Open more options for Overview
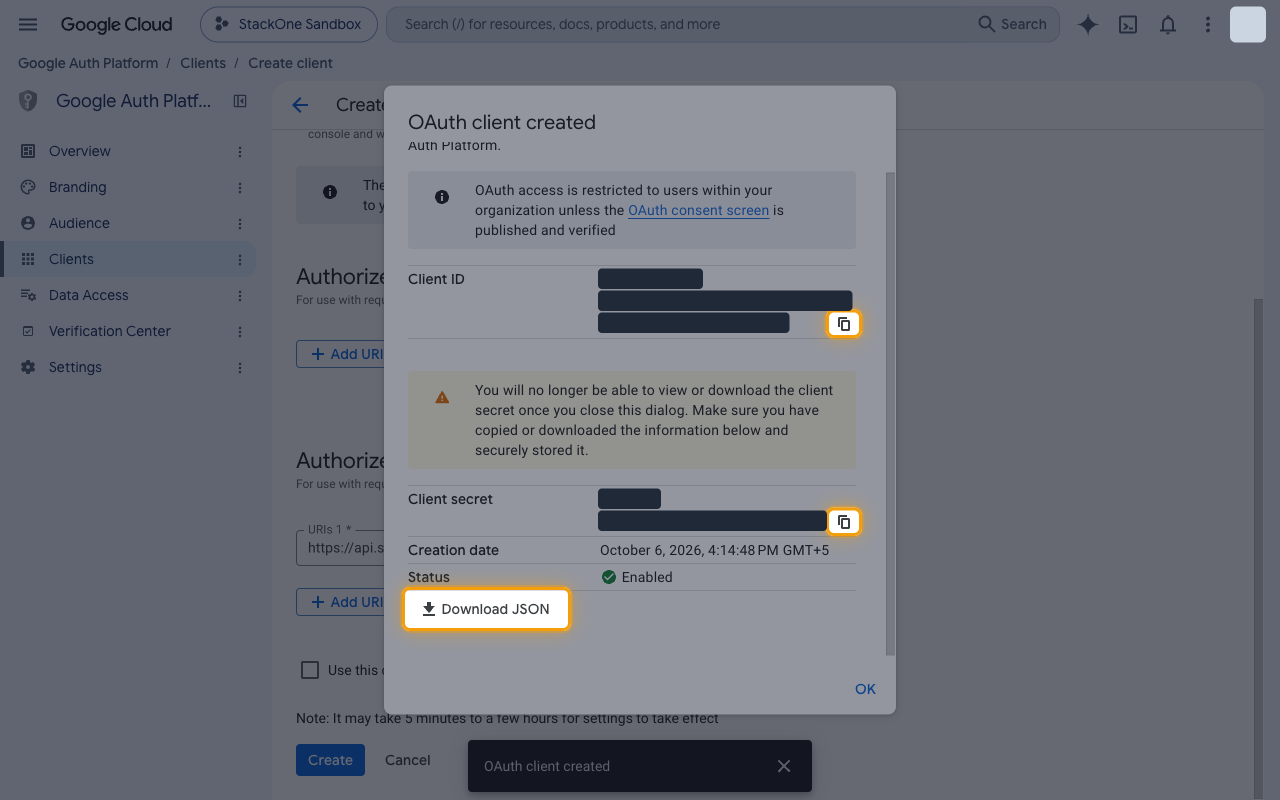Image resolution: width=1280 pixels, height=800 pixels. [240, 151]
